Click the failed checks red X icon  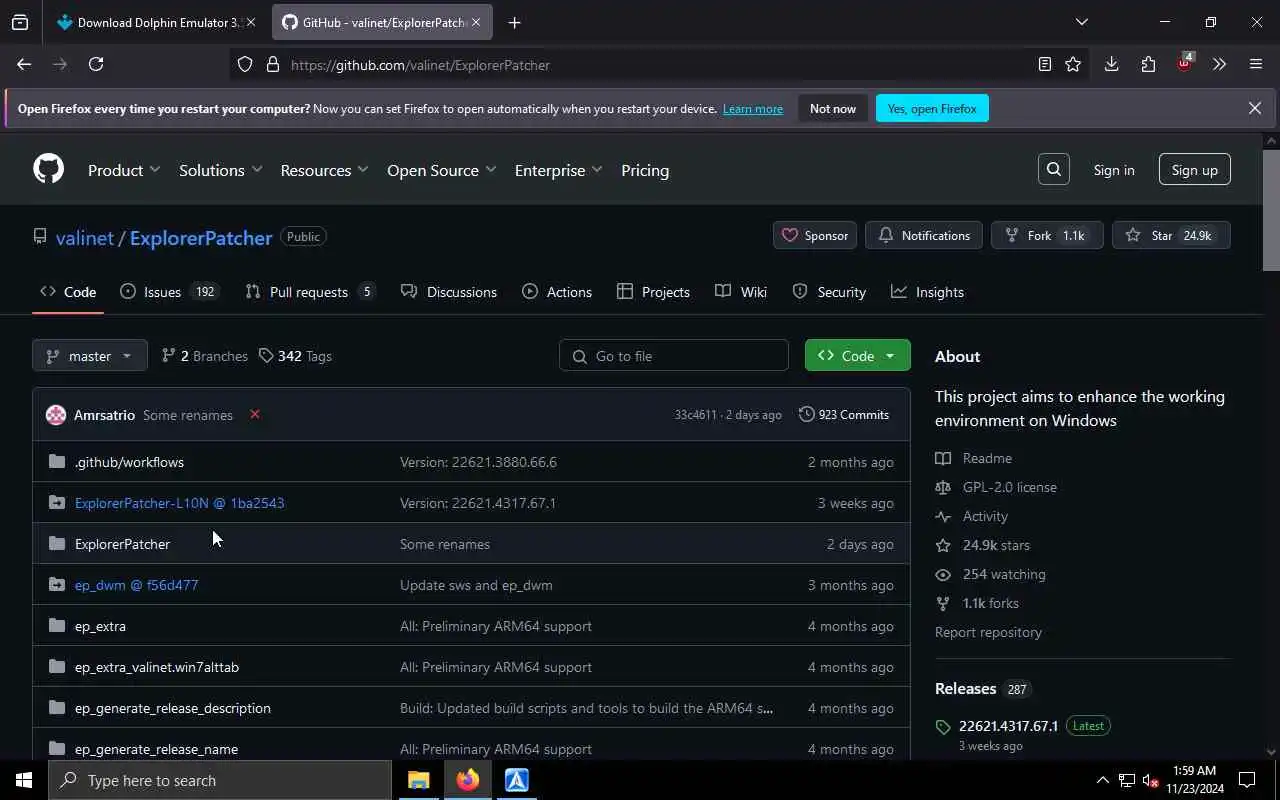(255, 414)
